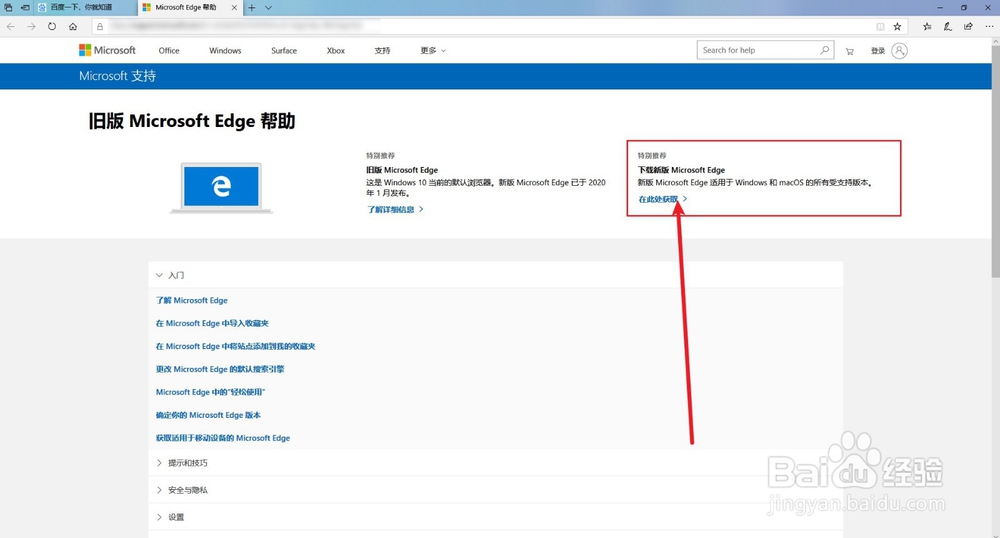Viewport: 1000px width, 538px height.
Task: Expand the 更多 dropdown menu
Action: [433, 50]
